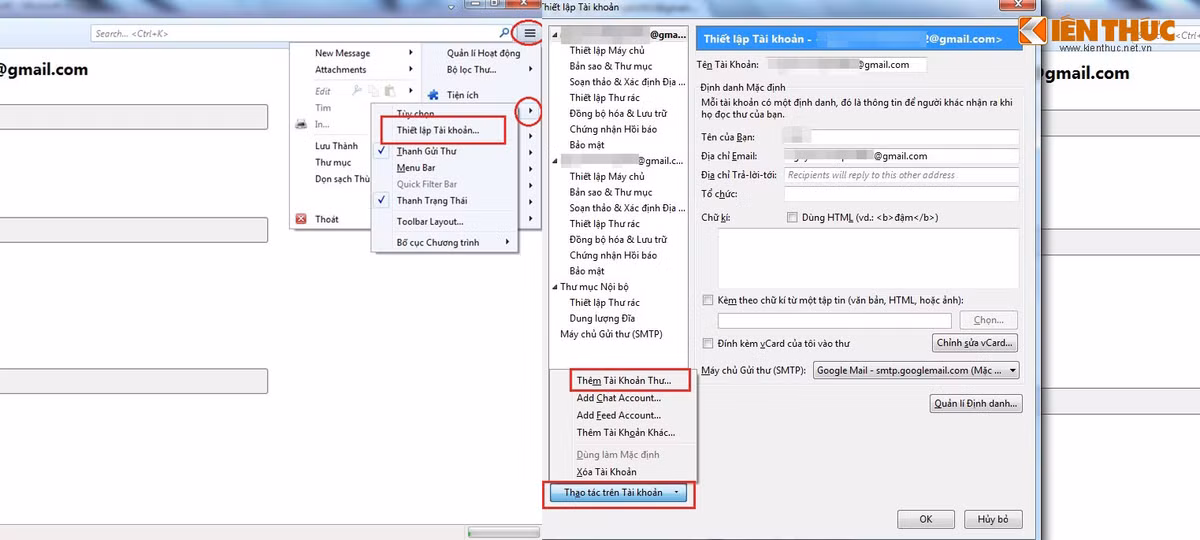
Task: Click the Tổ chức input field
Action: (901, 194)
